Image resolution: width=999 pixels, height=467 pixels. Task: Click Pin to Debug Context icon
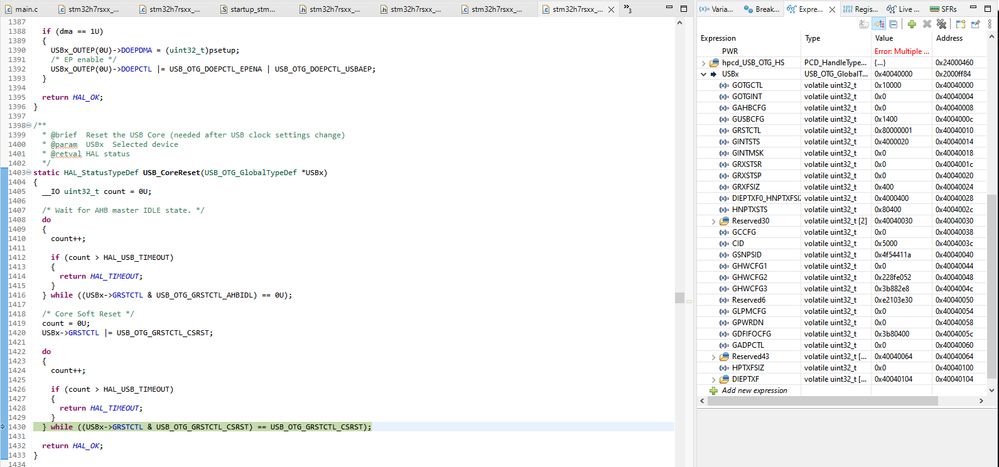(x=975, y=24)
